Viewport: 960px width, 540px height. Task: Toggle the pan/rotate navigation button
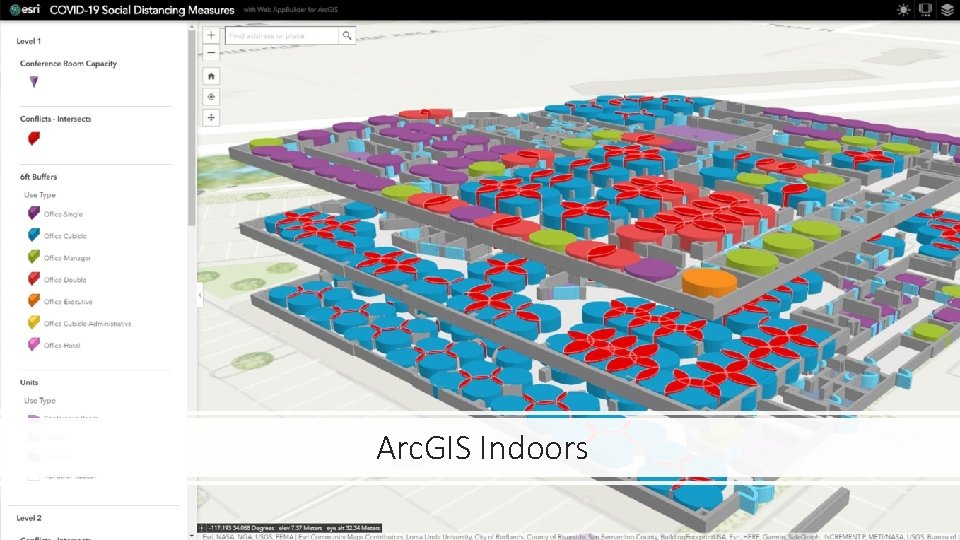211,118
